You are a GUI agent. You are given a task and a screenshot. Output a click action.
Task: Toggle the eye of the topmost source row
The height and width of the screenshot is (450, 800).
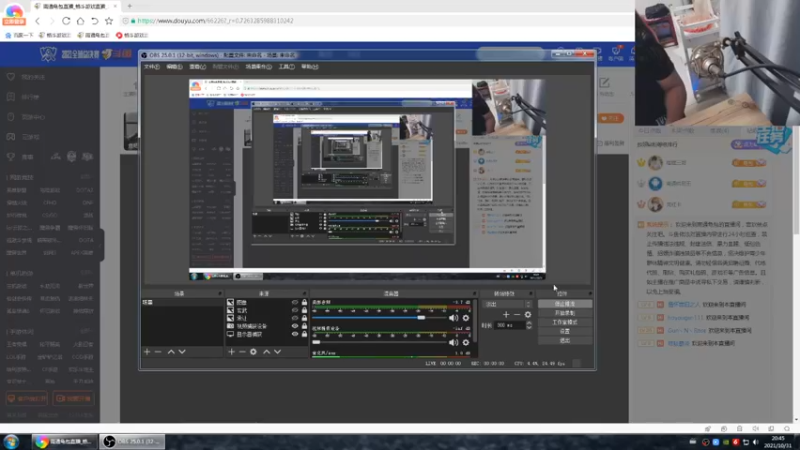295,303
